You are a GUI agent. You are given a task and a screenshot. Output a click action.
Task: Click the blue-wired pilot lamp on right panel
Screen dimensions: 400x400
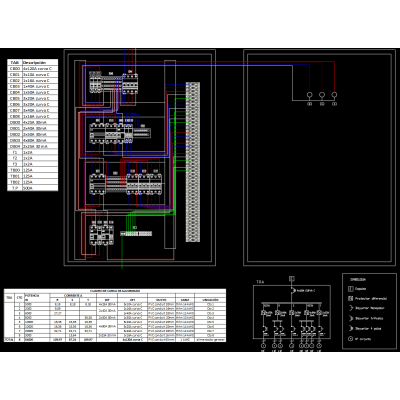tap(309, 95)
